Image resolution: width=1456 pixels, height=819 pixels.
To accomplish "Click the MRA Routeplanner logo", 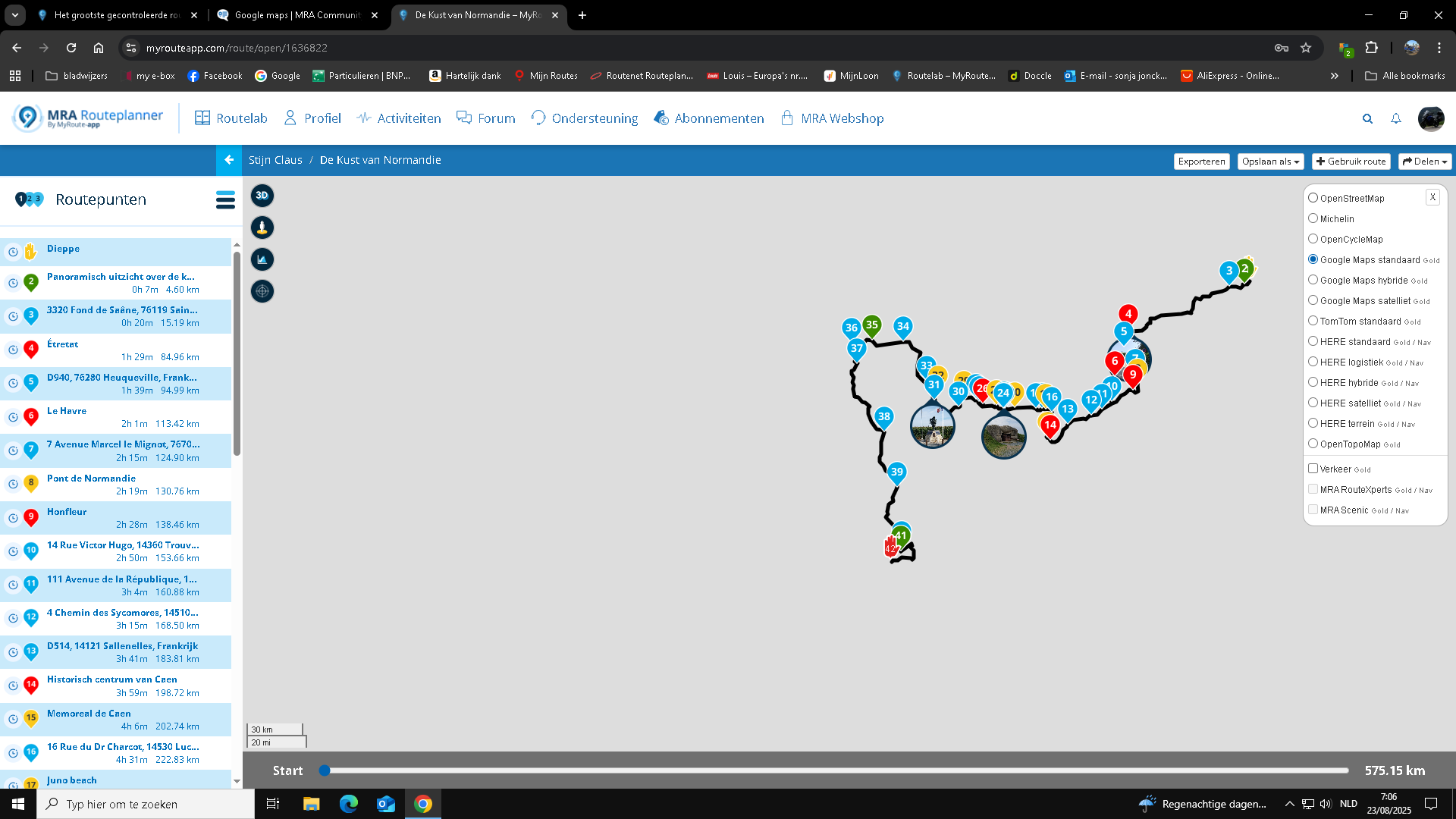I will [88, 118].
